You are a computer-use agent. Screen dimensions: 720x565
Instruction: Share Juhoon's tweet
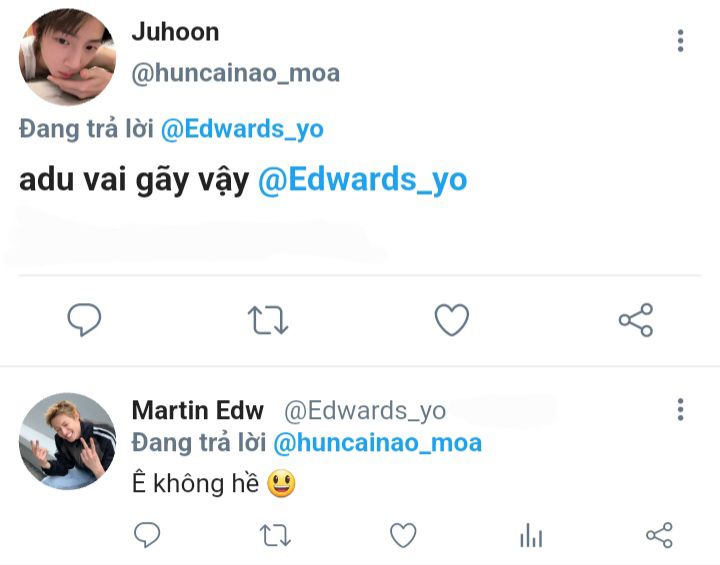[636, 320]
